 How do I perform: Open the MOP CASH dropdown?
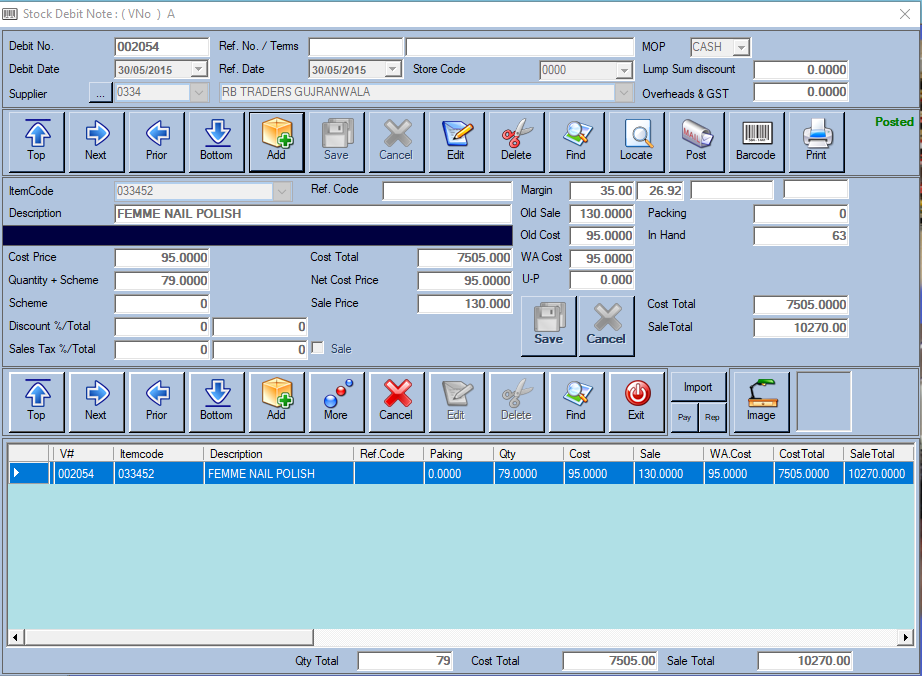click(x=740, y=47)
